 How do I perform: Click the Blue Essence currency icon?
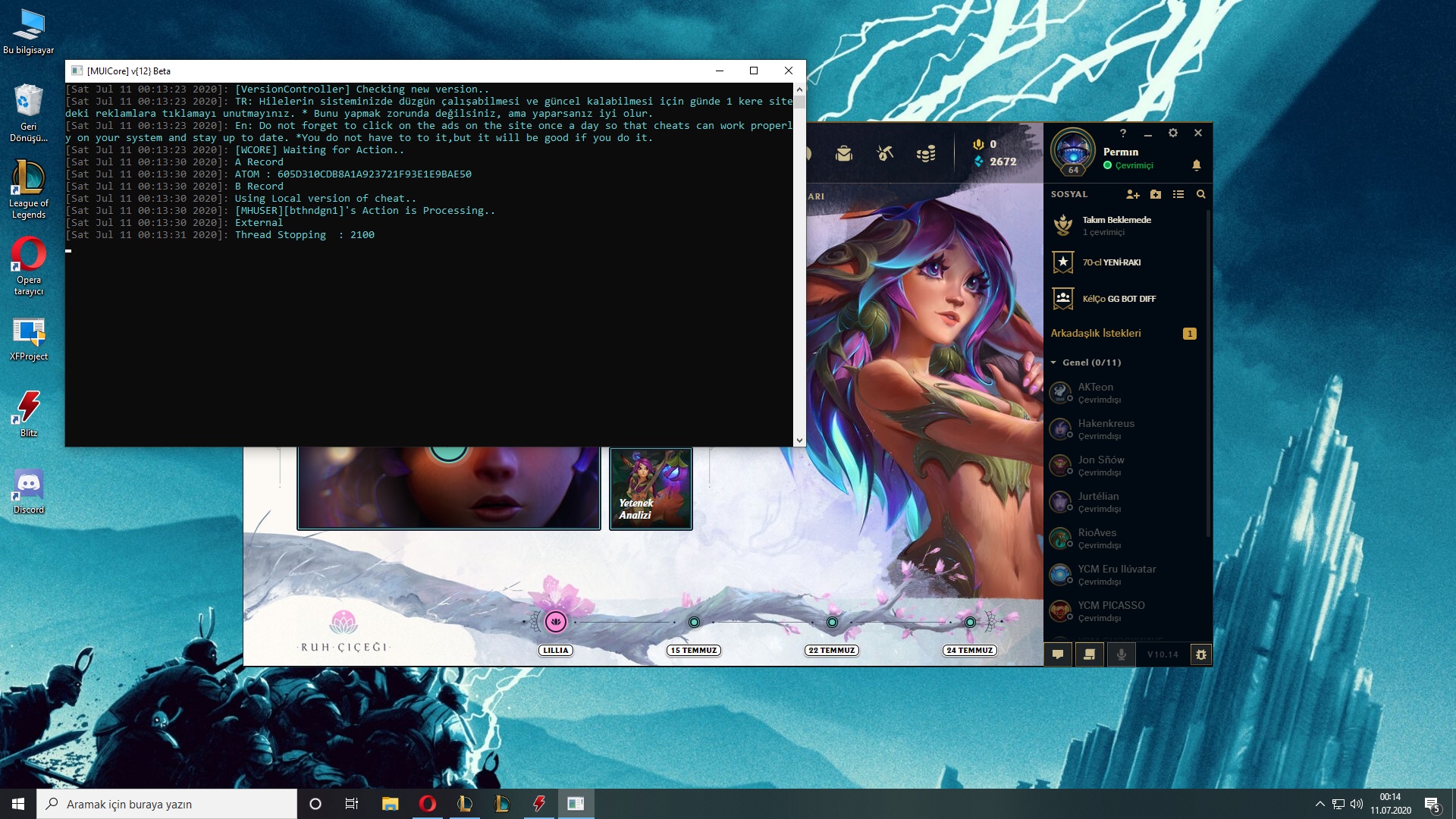coord(978,162)
